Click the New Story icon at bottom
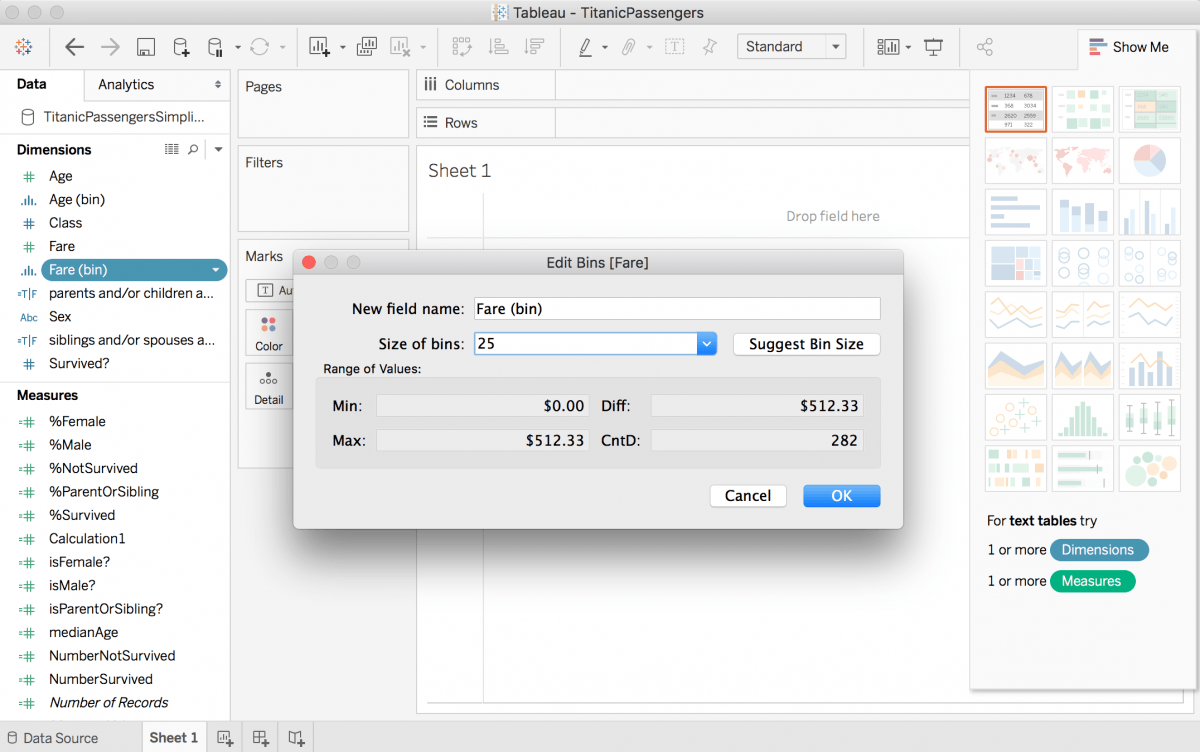The width and height of the screenshot is (1200, 752). tap(296, 738)
